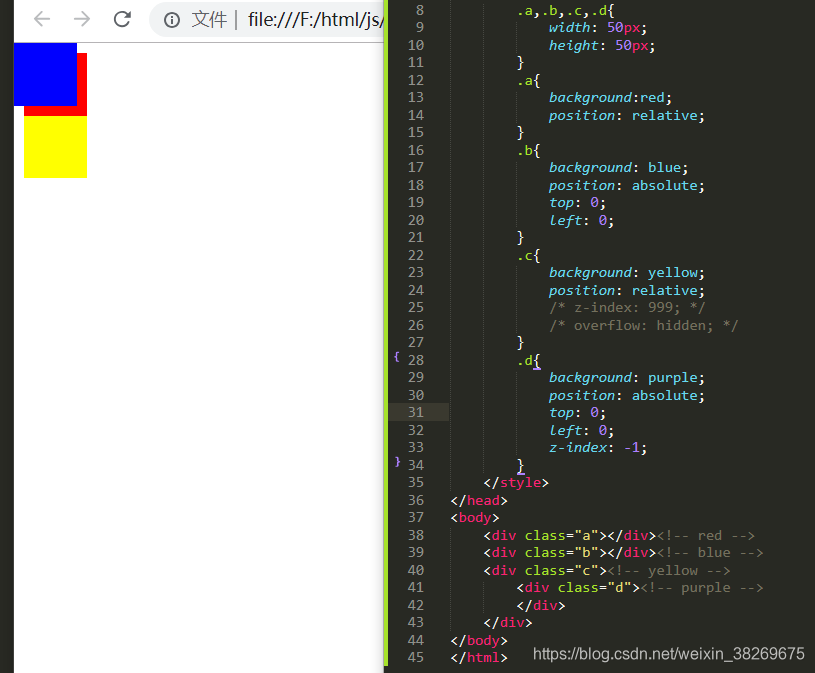
Task: Click 'position: absolute;' on line 18
Action: tap(627, 186)
